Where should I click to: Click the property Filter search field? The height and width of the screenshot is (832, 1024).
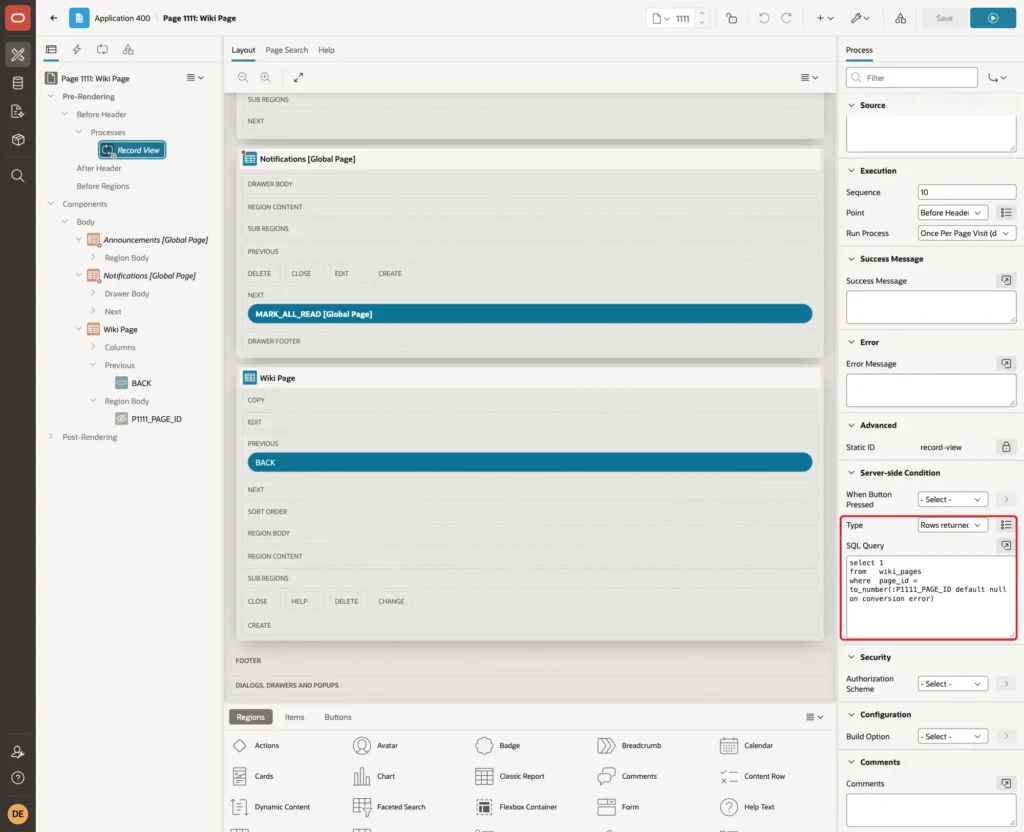coord(912,78)
